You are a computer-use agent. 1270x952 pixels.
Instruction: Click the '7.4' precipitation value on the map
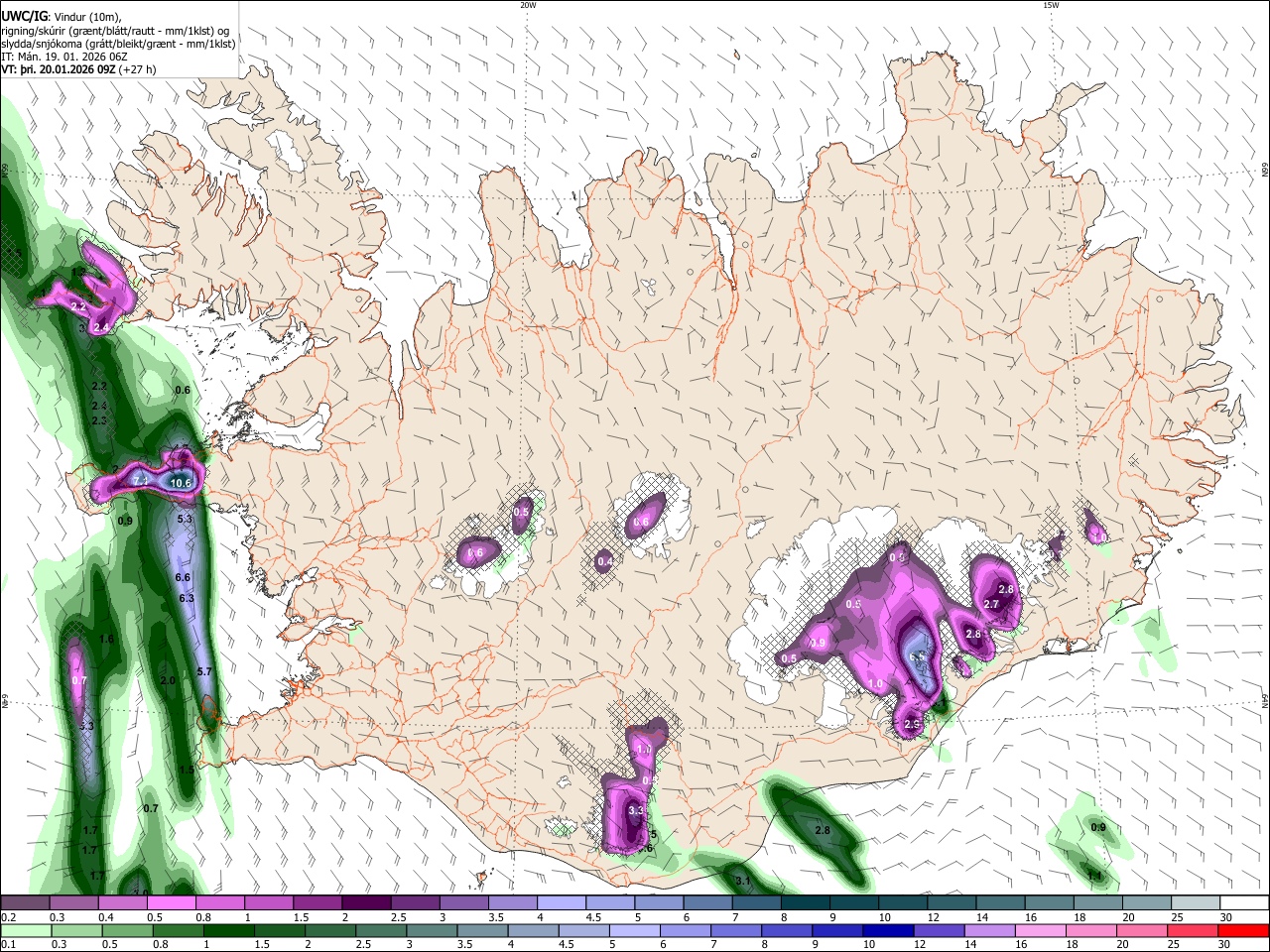tap(140, 481)
